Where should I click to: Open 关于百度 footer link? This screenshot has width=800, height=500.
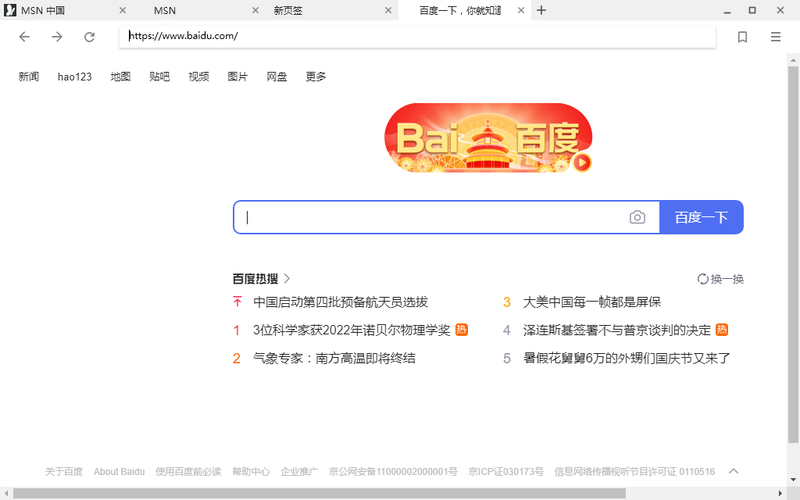pos(64,471)
